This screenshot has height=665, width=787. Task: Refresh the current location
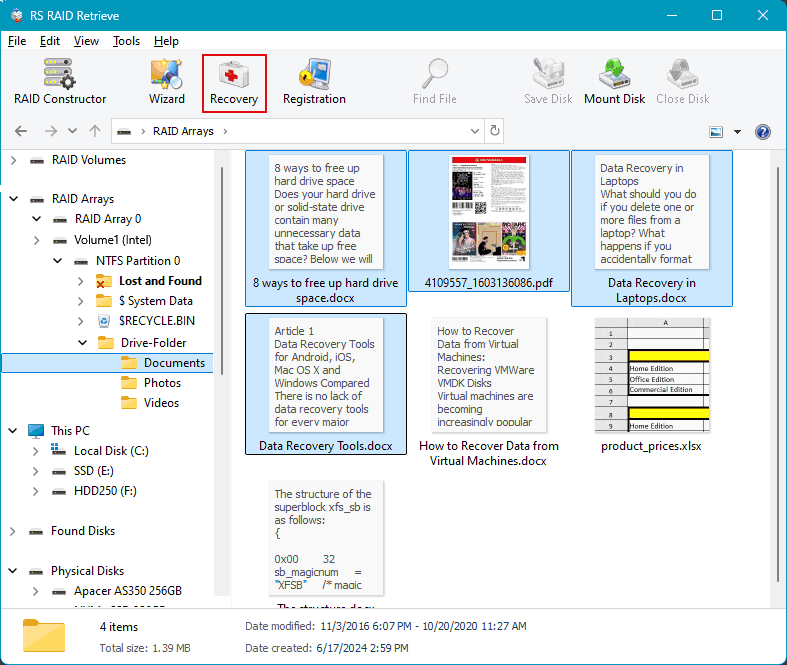pos(495,131)
